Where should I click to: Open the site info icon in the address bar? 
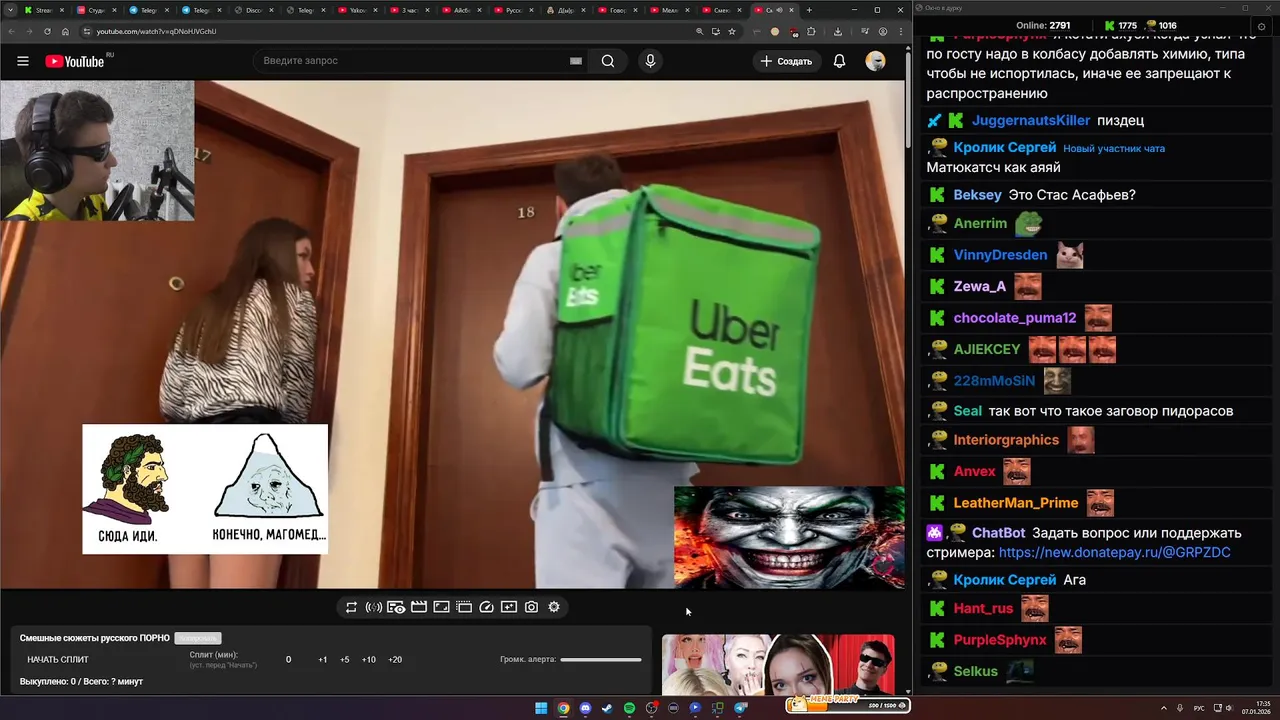(x=87, y=31)
